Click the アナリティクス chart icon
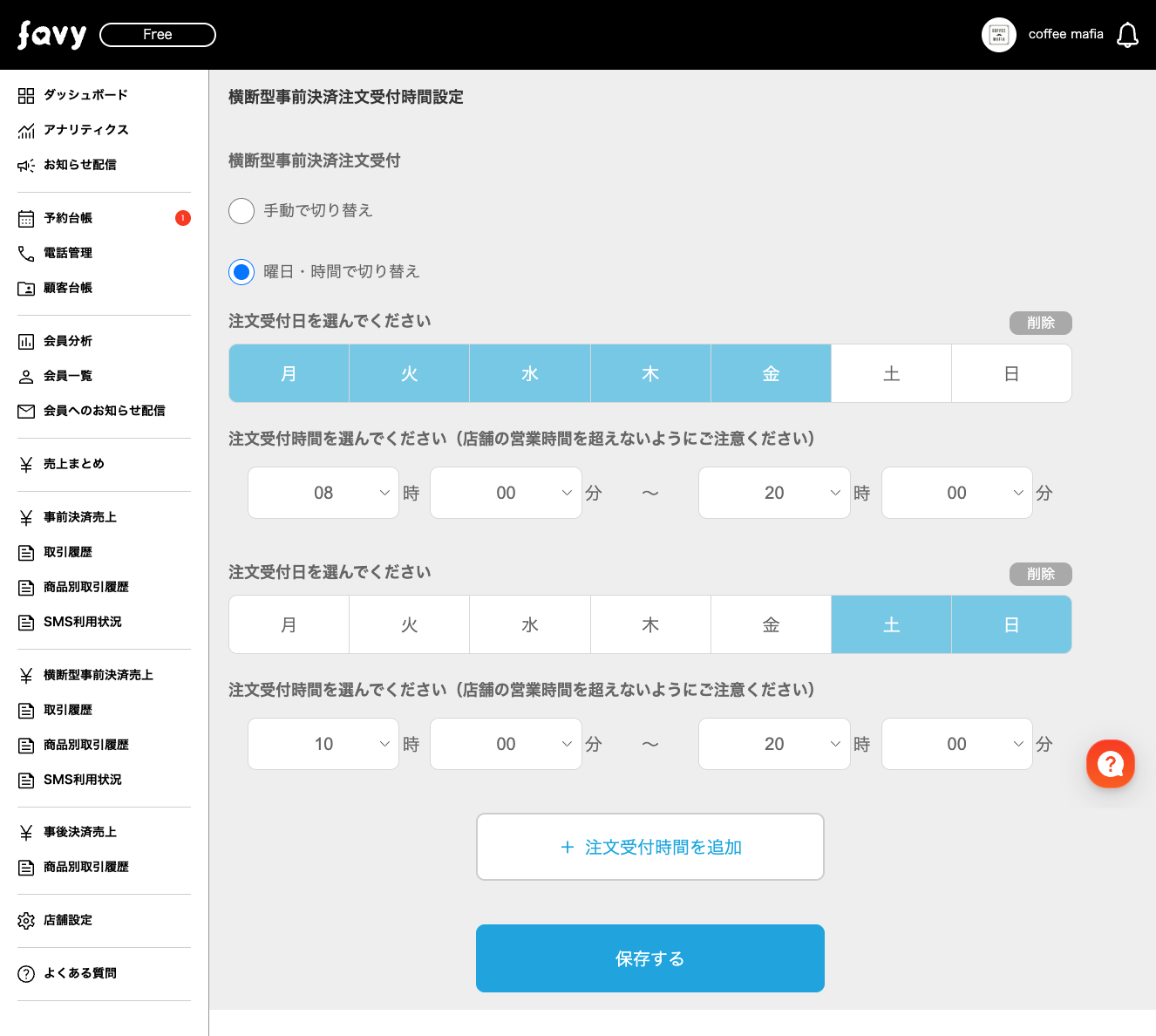The image size is (1156, 1036). pos(26,130)
